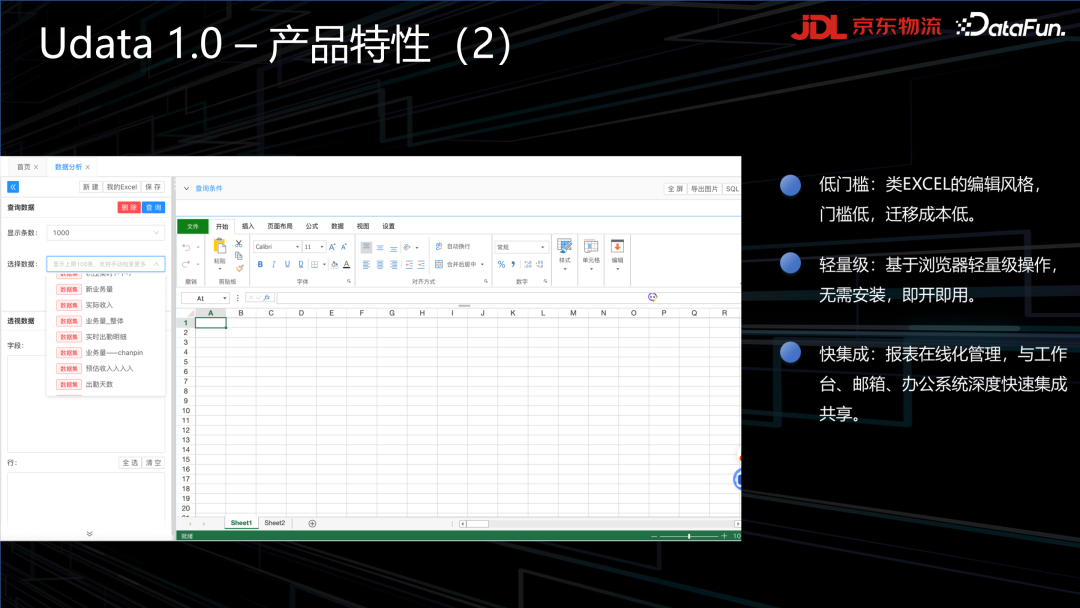This screenshot has height=608, width=1080.
Task: Click the 选择数据 search dropdown field
Action: (105, 264)
